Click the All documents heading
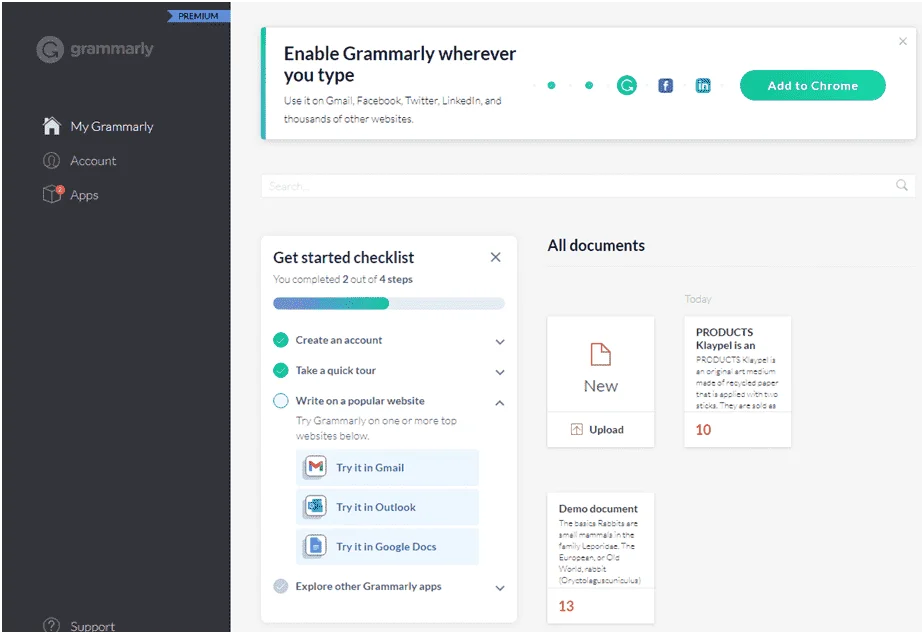The height and width of the screenshot is (634, 924). tap(596, 245)
